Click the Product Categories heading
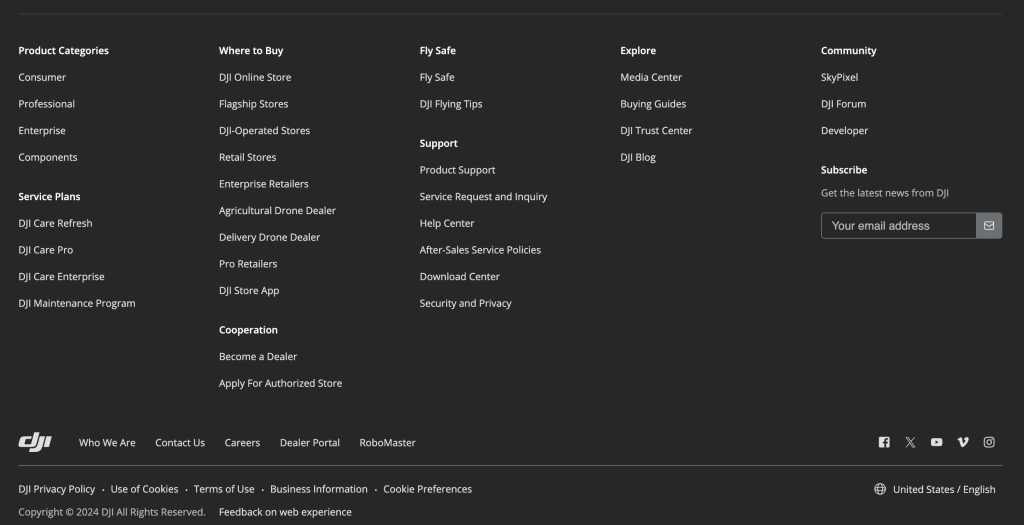The image size is (1024, 525). (x=63, y=50)
